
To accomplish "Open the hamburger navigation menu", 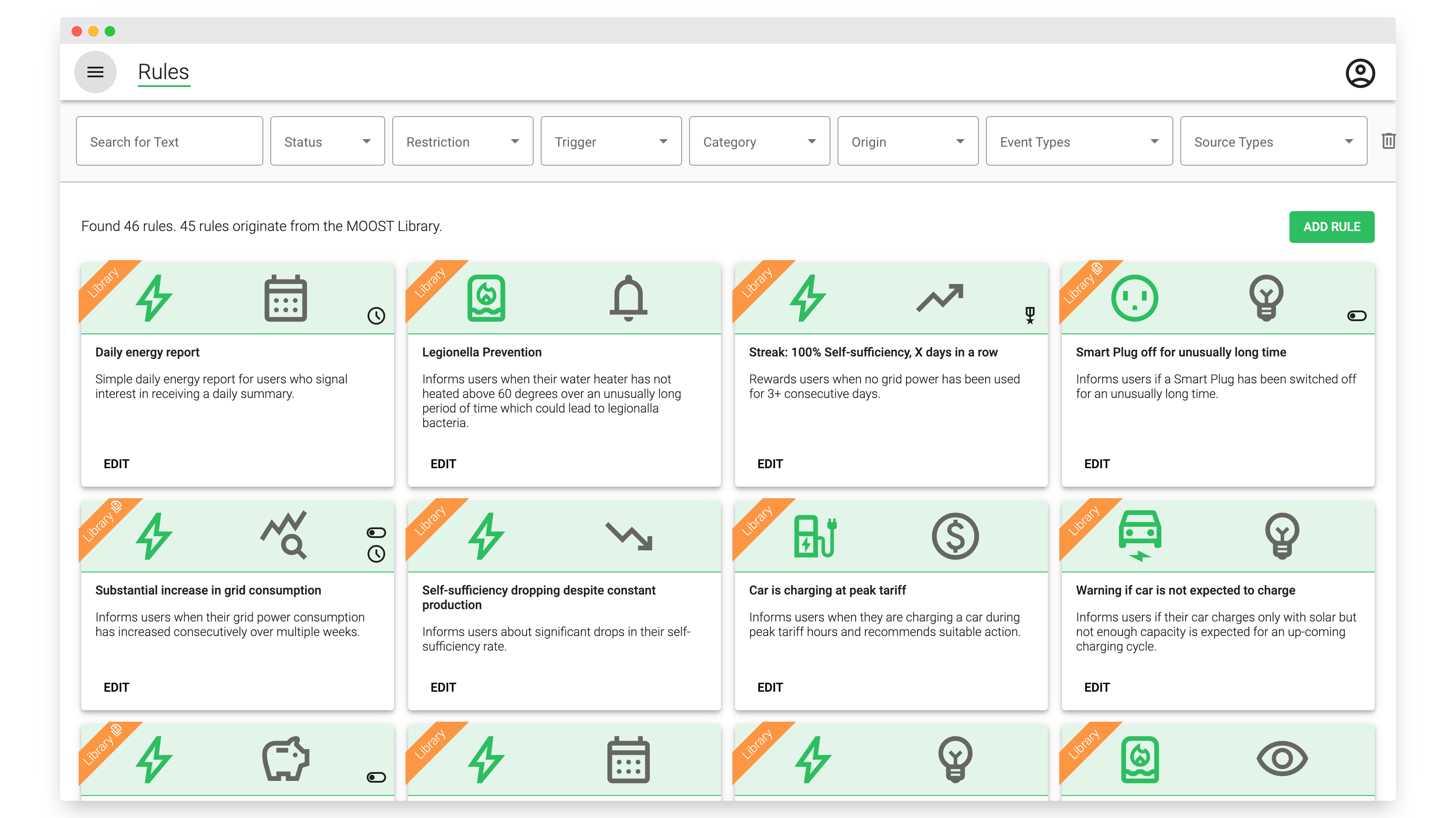I will [x=95, y=72].
